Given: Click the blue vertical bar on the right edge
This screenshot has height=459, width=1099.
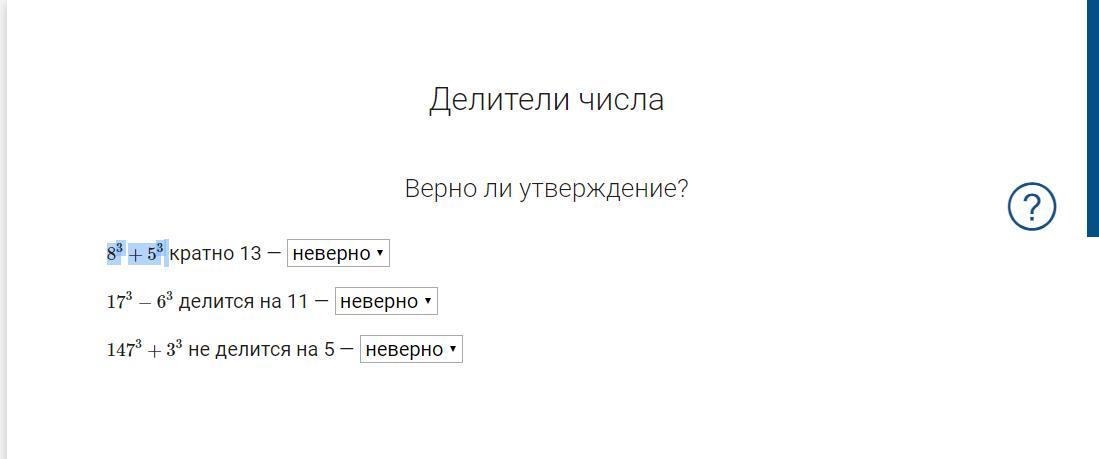Looking at the screenshot, I should pyautogui.click(x=1093, y=118).
